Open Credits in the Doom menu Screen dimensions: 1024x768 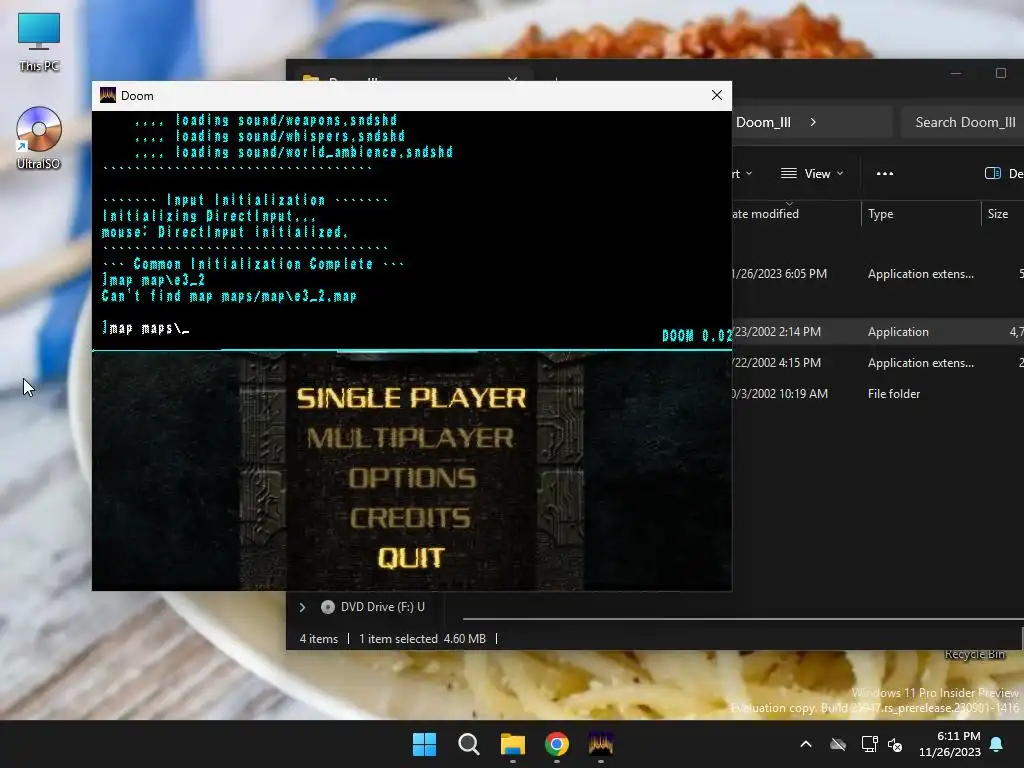(x=410, y=518)
